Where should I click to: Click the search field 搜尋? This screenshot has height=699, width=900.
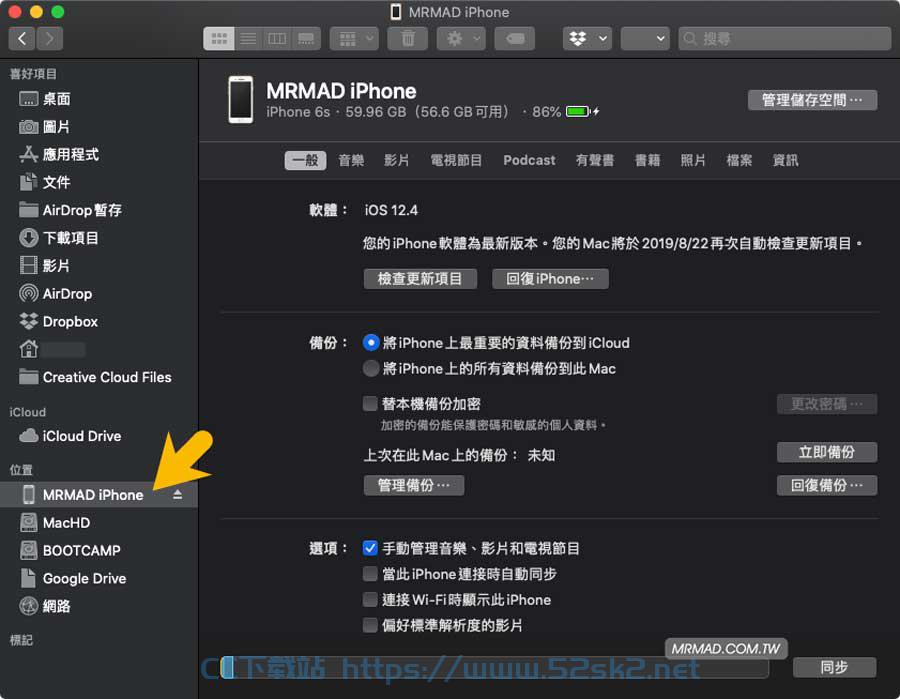coord(785,38)
